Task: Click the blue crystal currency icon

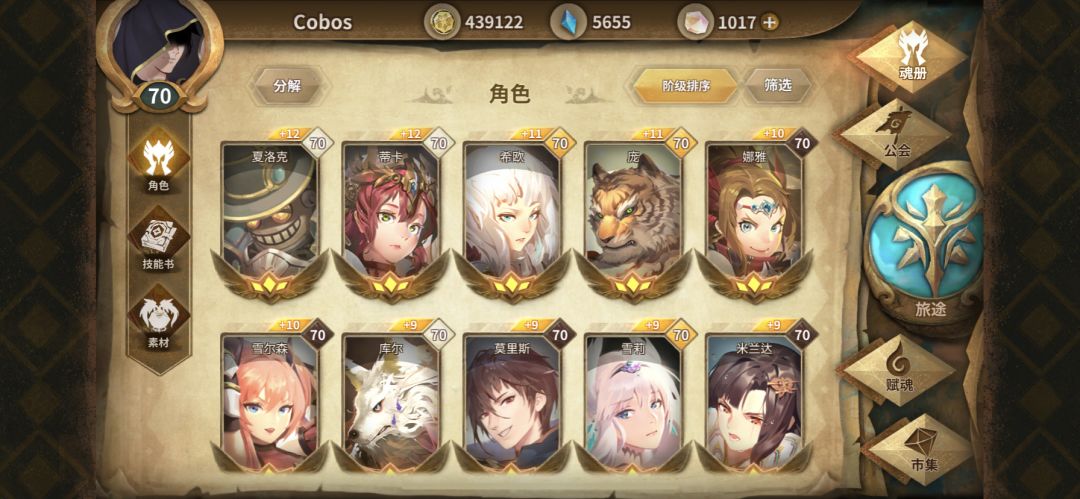Action: [568, 22]
